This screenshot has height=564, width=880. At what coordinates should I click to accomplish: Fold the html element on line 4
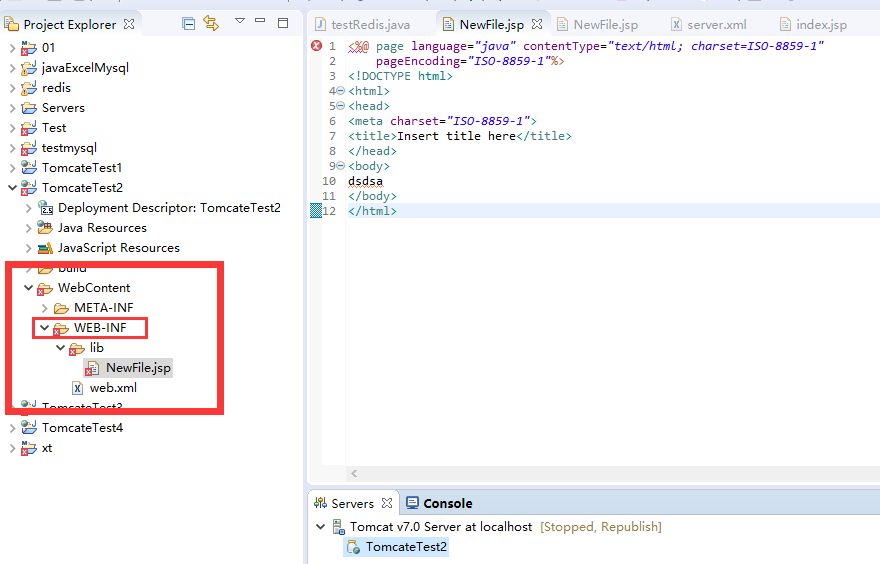[x=340, y=91]
